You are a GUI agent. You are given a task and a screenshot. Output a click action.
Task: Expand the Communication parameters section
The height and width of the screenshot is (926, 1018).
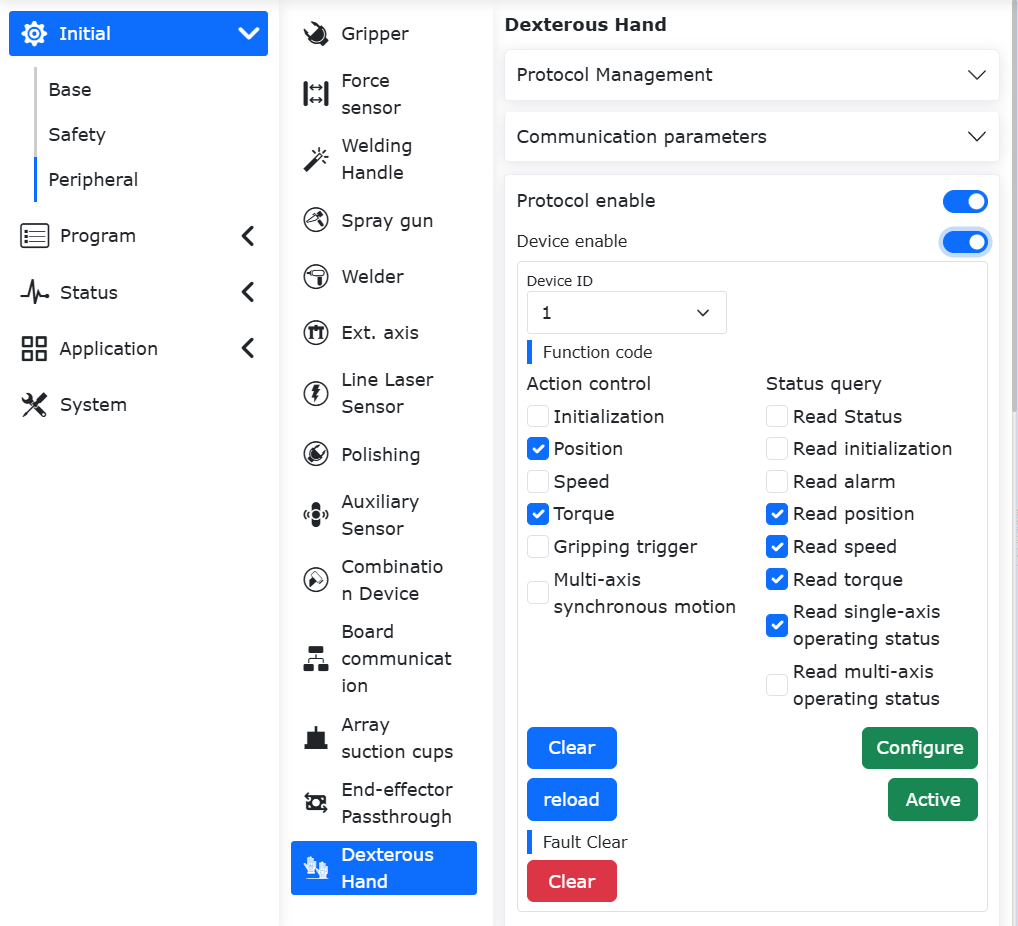coord(752,137)
